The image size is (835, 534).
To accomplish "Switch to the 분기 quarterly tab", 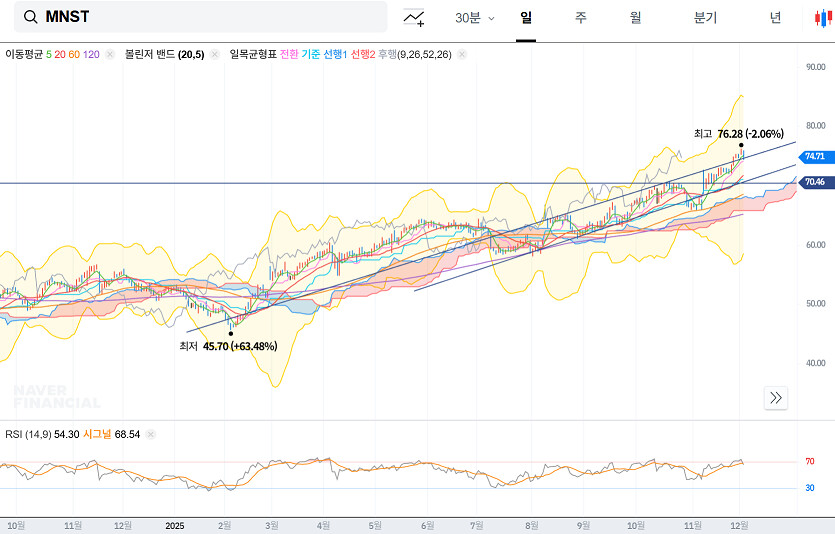I will (705, 18).
